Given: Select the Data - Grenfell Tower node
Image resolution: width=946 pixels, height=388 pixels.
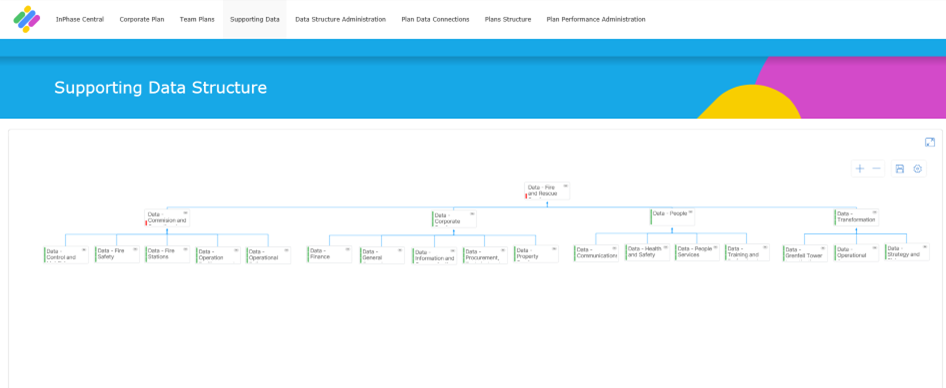Looking at the screenshot, I should click(805, 254).
